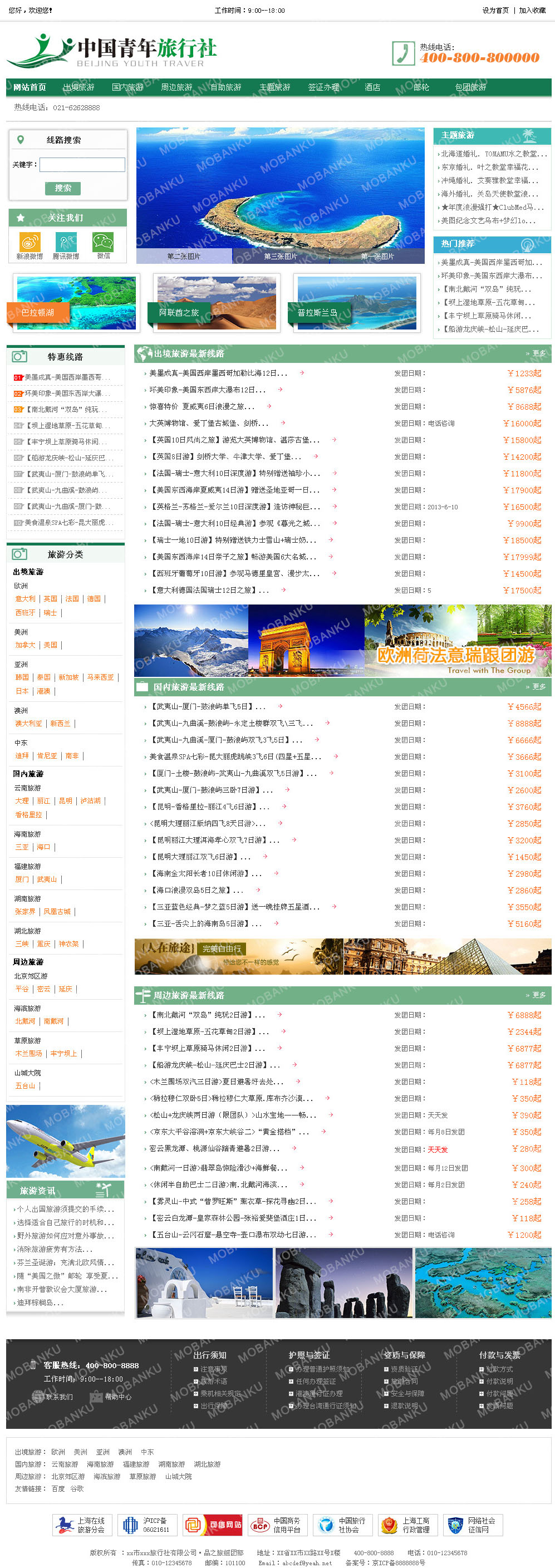Open the 中国商务信用平台 BCP badge
Image resolution: width=555 pixels, height=1568 pixels.
(277, 1525)
